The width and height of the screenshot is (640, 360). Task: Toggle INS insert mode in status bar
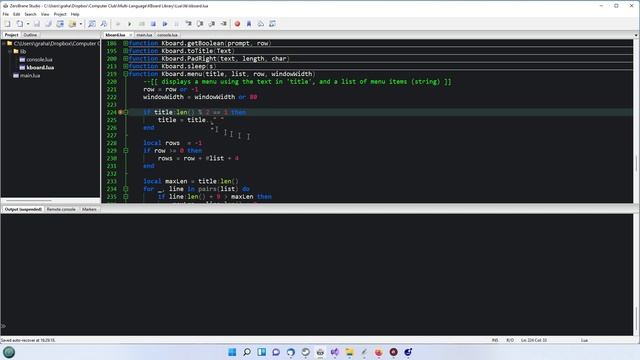[x=495, y=340]
